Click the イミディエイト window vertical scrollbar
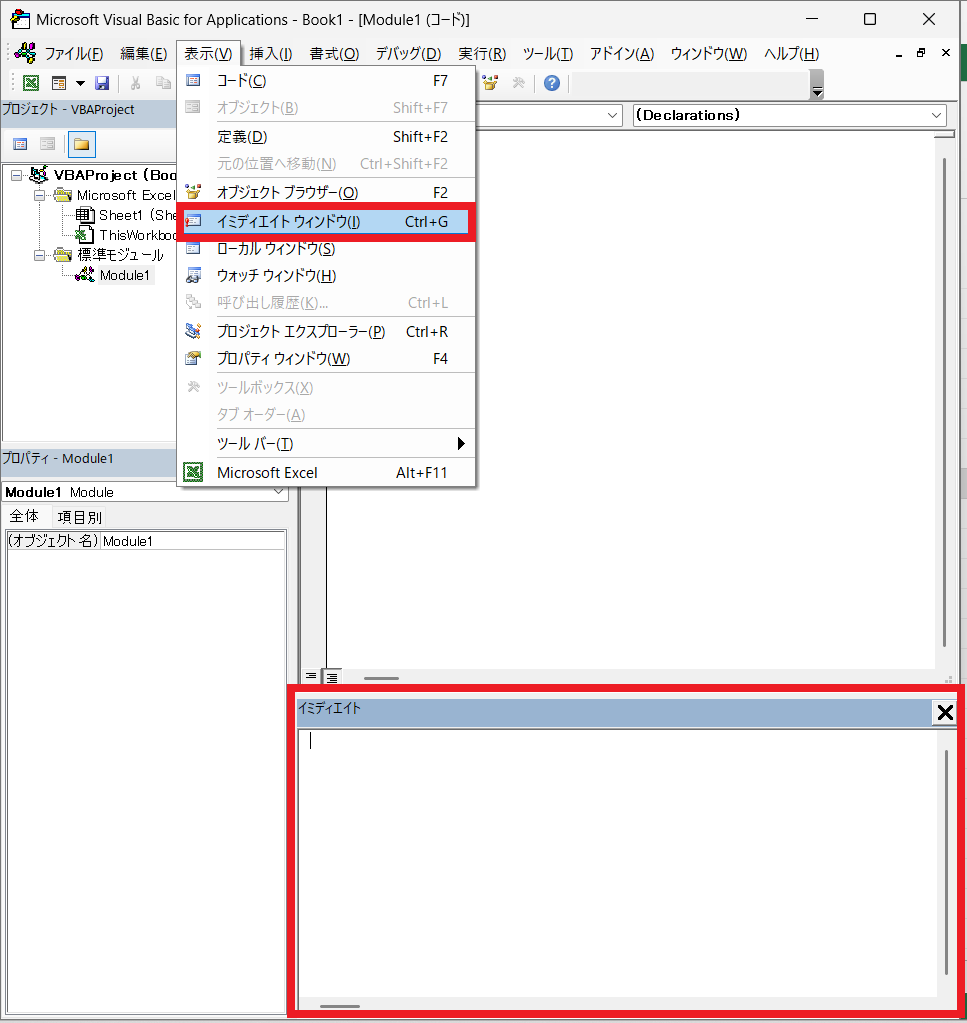Viewport: 967px width, 1023px height. click(946, 861)
